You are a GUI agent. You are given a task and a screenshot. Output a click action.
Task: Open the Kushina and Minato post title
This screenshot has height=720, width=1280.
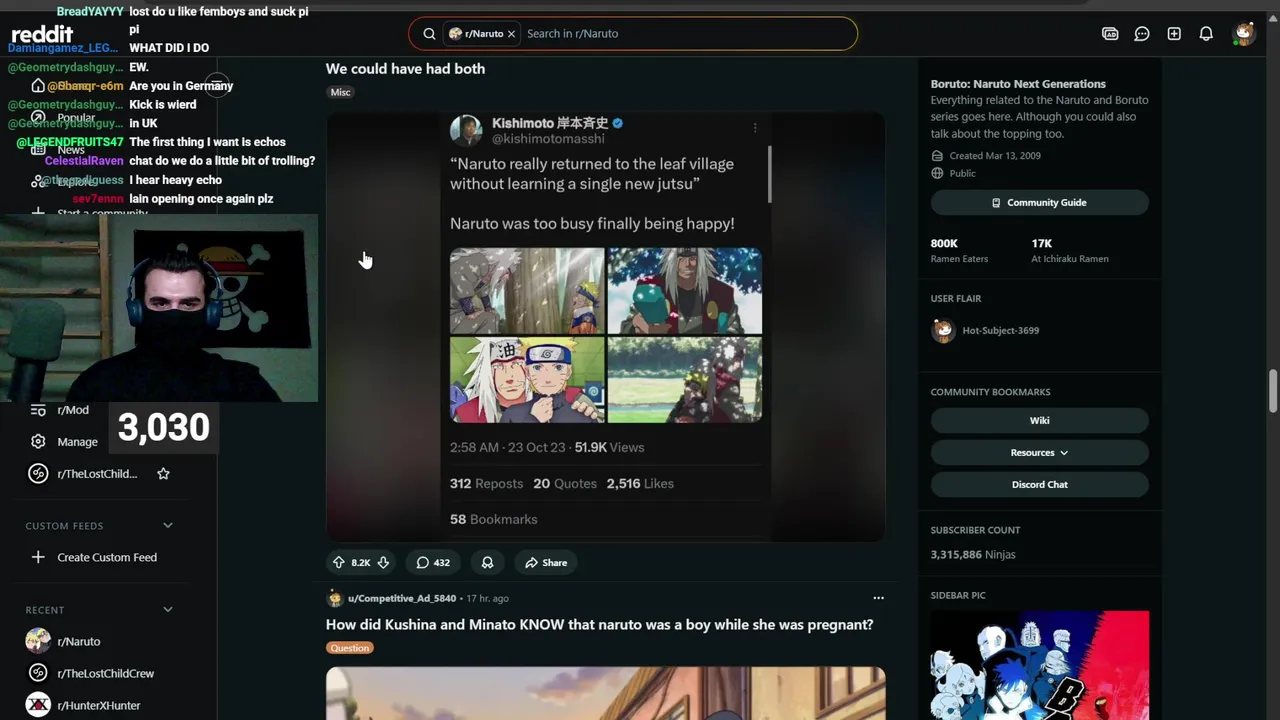[x=599, y=625]
